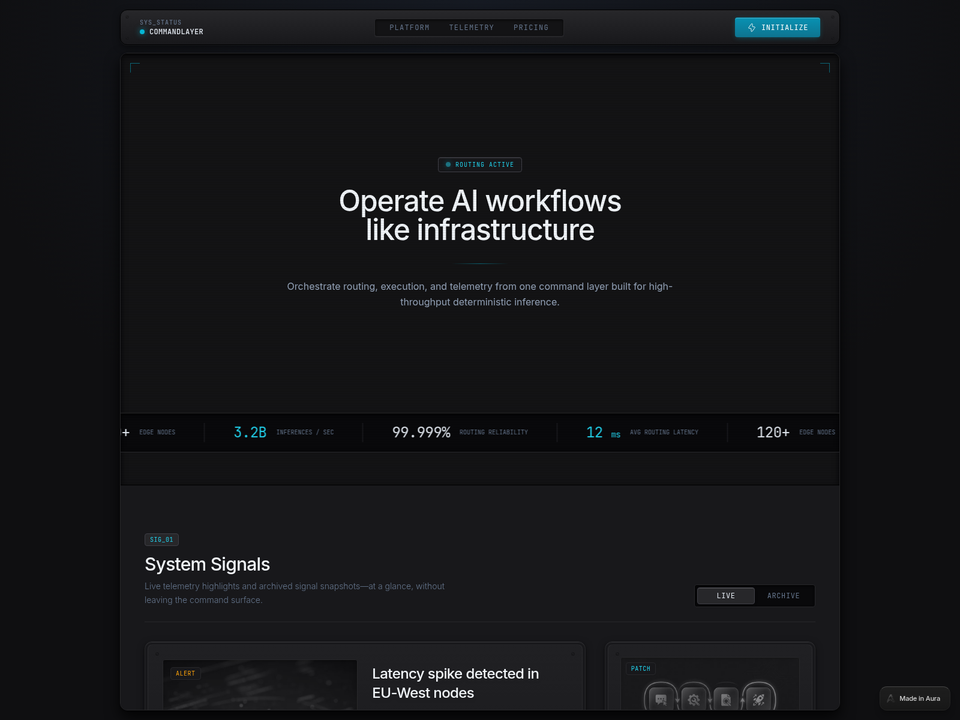The height and width of the screenshot is (720, 960).
Task: Click the chat message icon in the Patch card
Action: coord(661,699)
